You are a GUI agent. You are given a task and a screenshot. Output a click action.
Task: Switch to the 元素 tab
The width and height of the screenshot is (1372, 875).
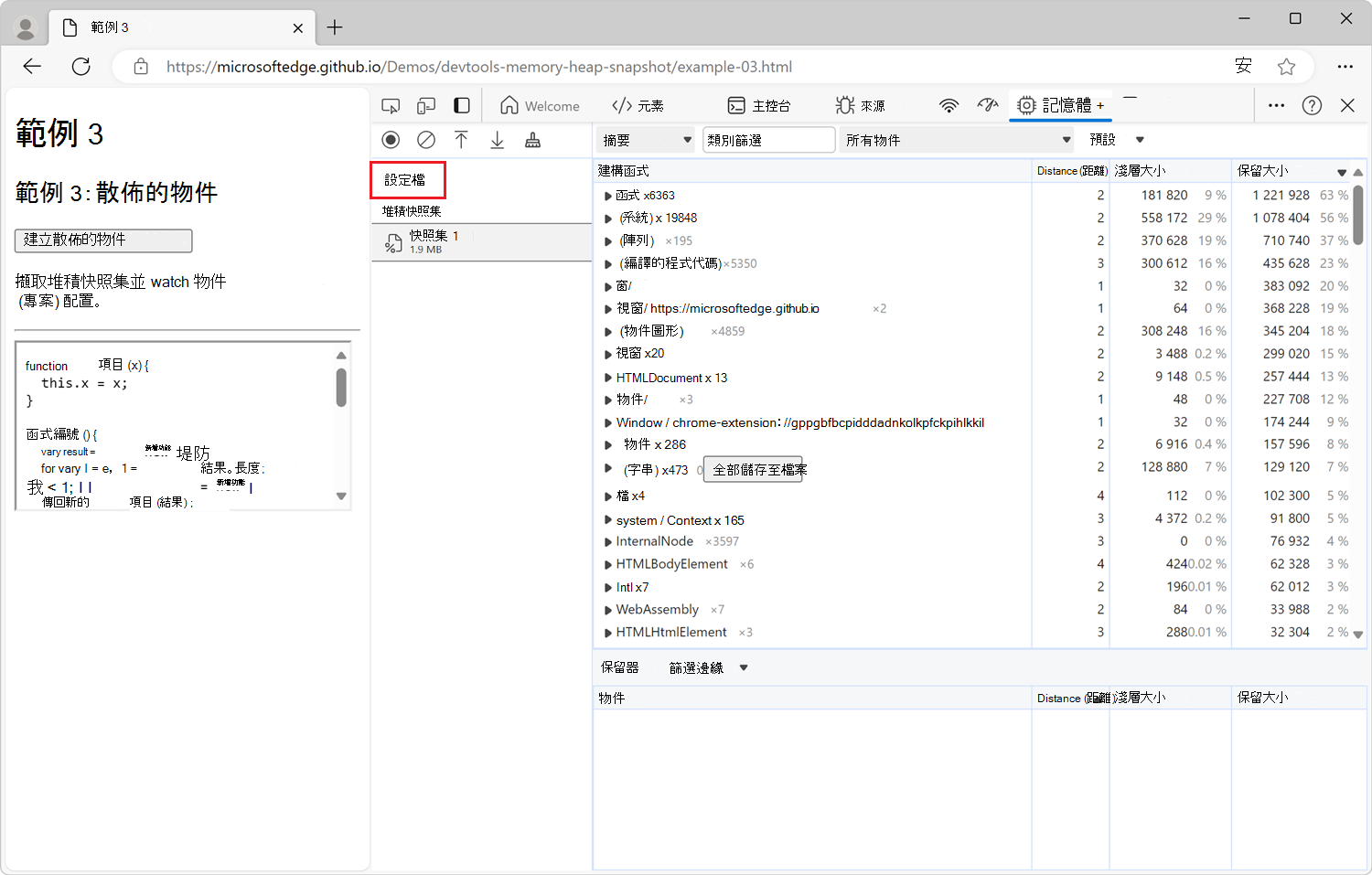(638, 106)
